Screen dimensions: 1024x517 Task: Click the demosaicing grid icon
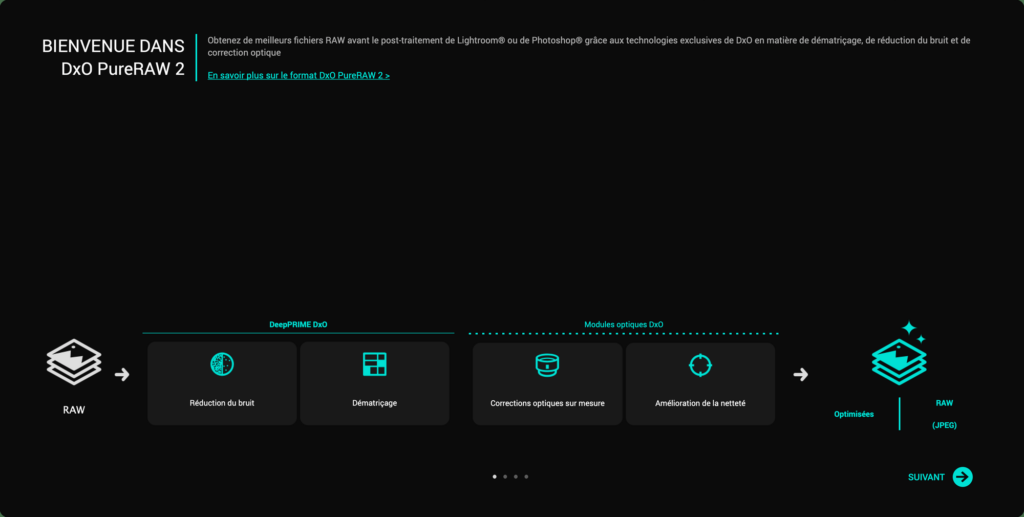(375, 364)
